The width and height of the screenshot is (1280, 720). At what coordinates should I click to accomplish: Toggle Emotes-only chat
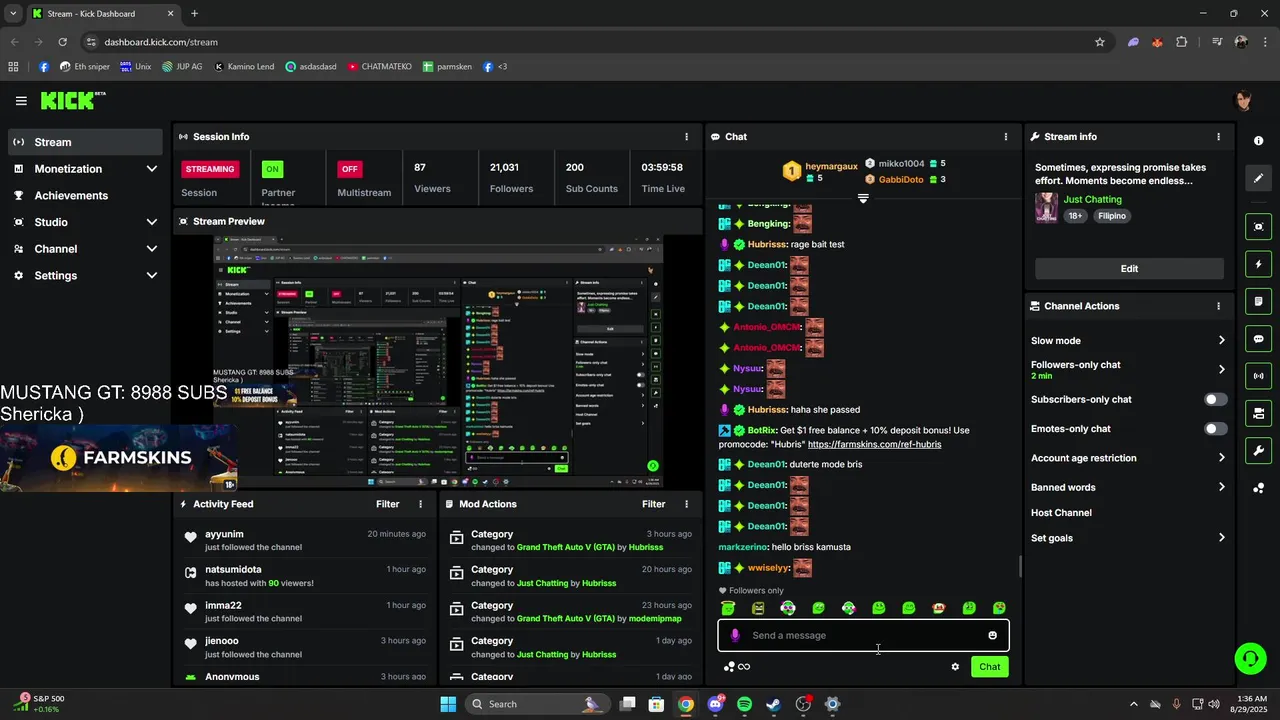[x=1215, y=429]
